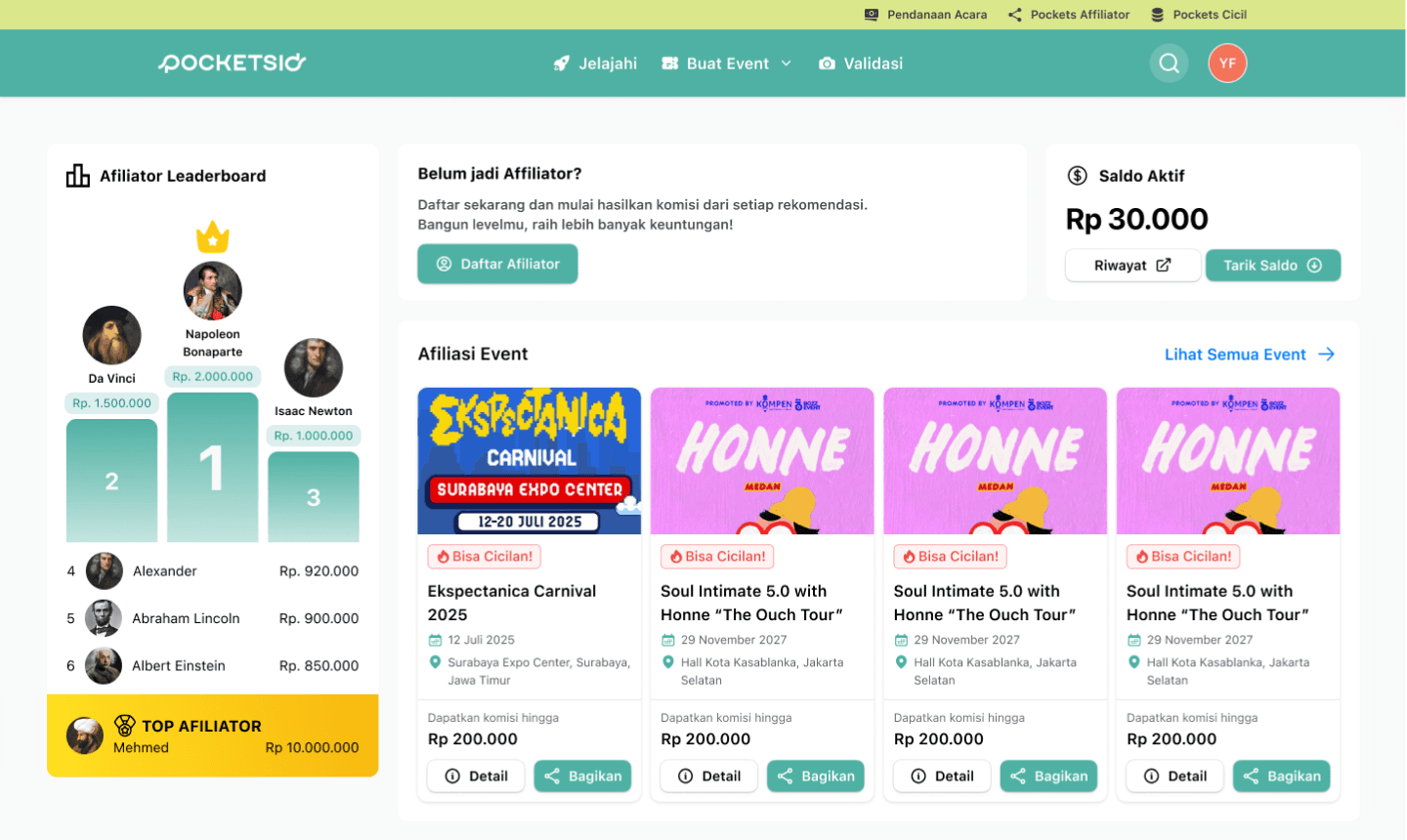Open Pockets Affiliator from top bar
The height and width of the screenshot is (840, 1407).
click(x=1069, y=15)
